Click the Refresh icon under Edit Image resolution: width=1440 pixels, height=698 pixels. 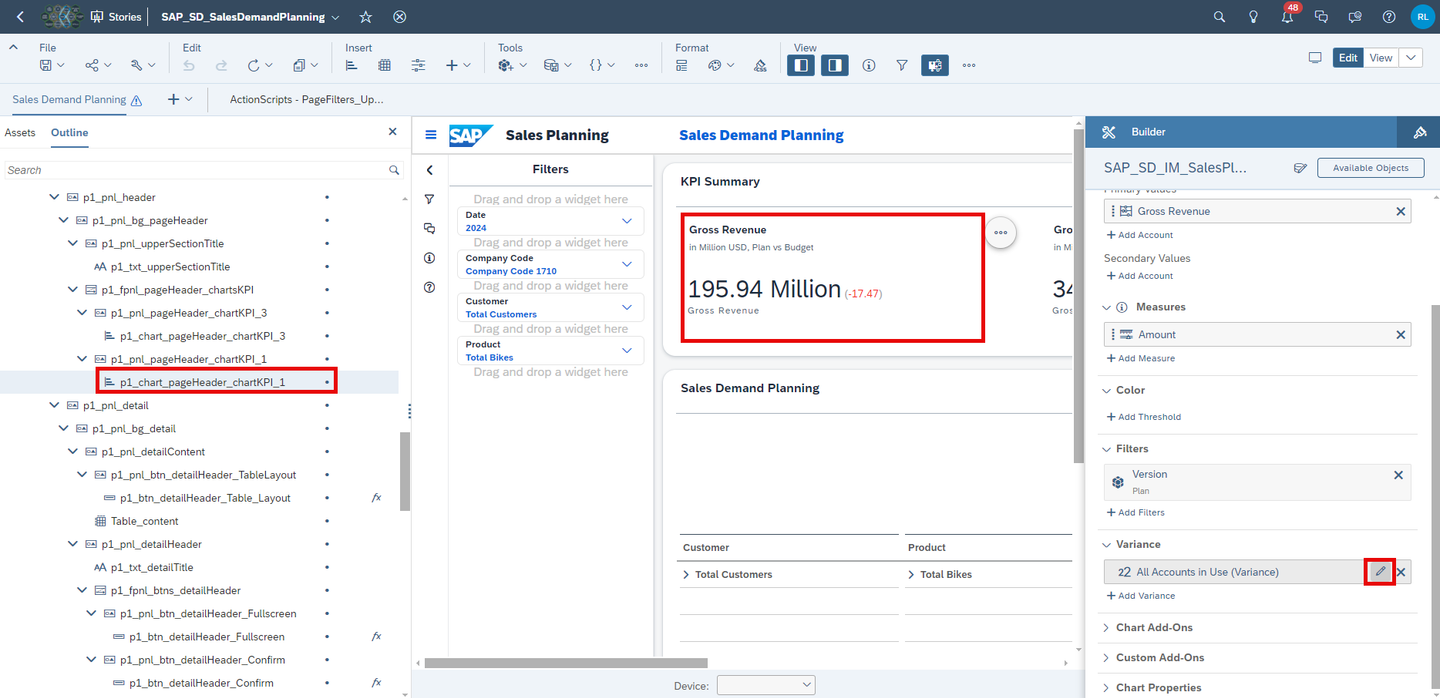[x=254, y=65]
